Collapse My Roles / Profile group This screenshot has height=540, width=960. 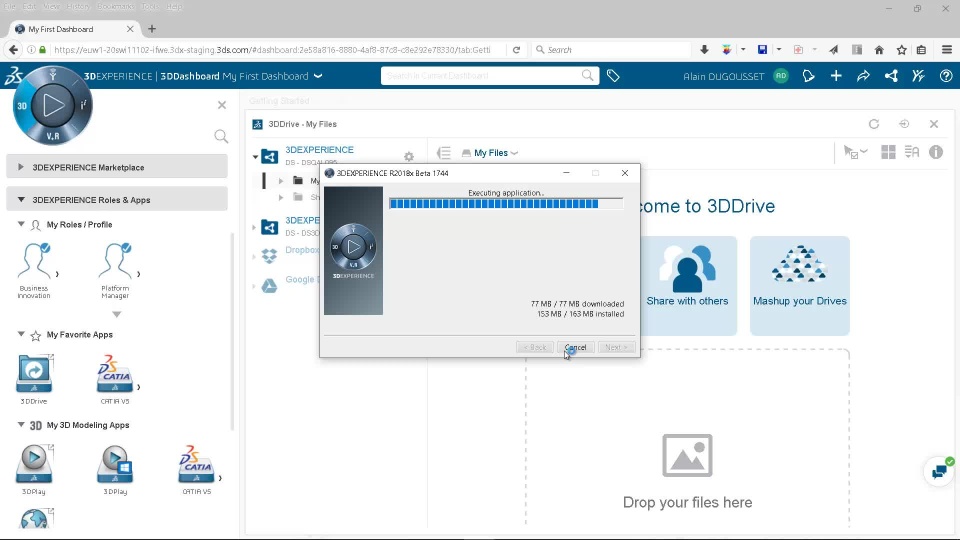click(21, 224)
